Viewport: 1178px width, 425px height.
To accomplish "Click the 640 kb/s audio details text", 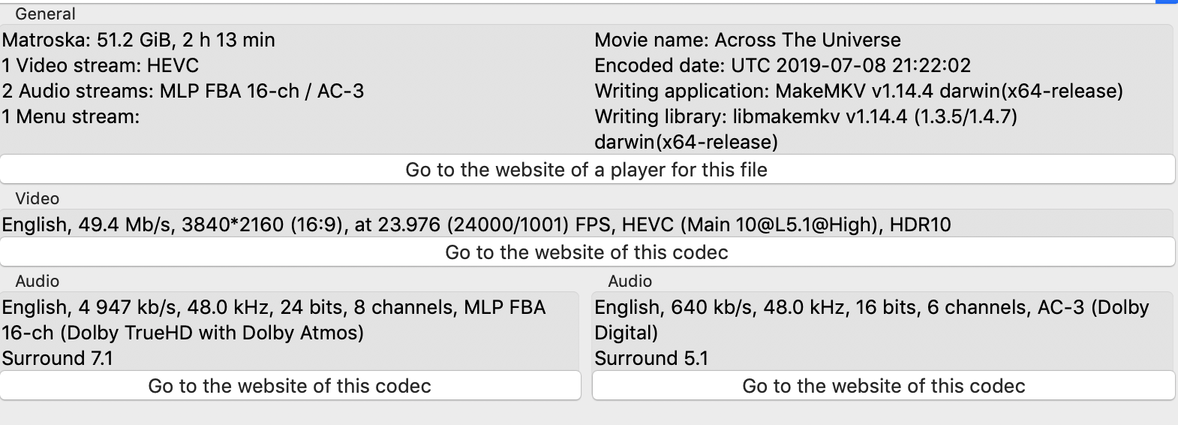I will 871,308.
